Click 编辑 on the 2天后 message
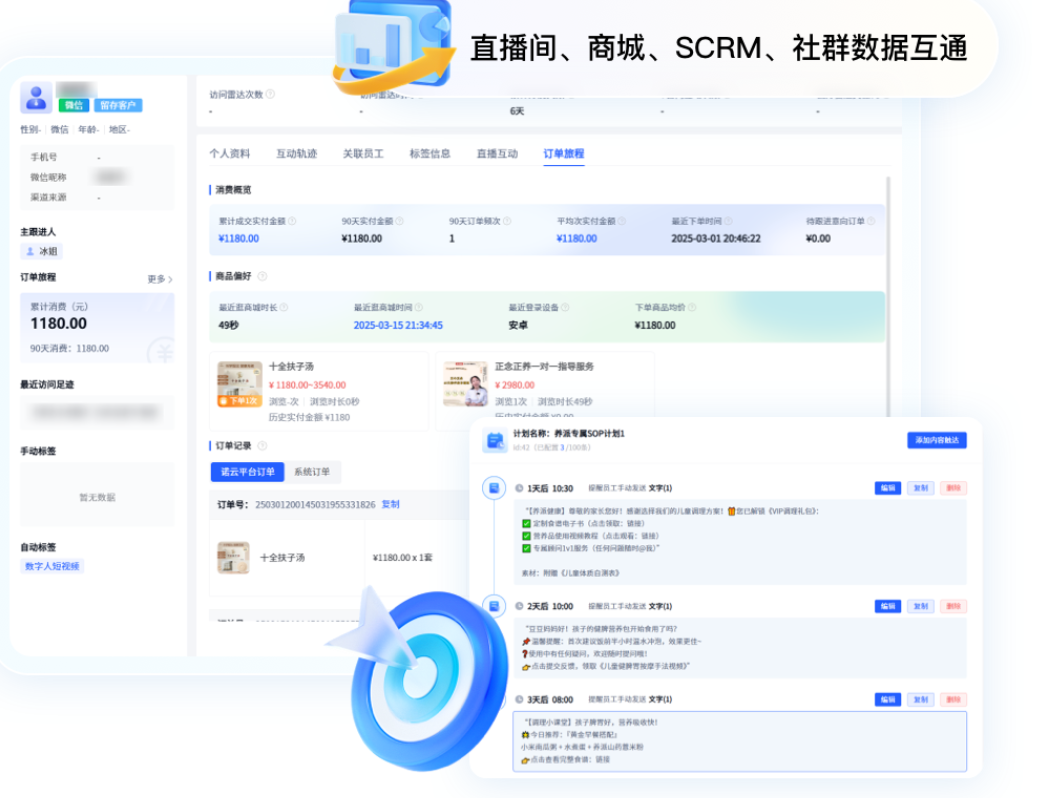The height and width of the screenshot is (798, 1044). click(x=888, y=605)
